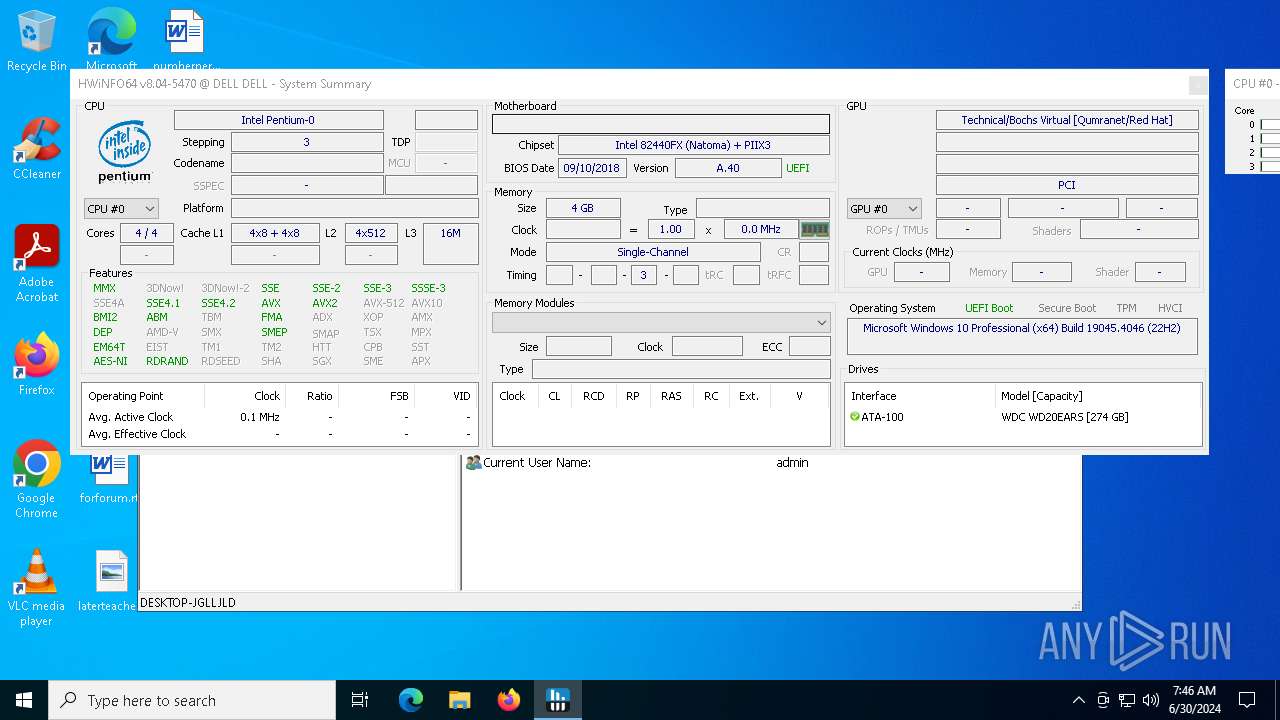Click the Cores 4 / 4 field

146,233
